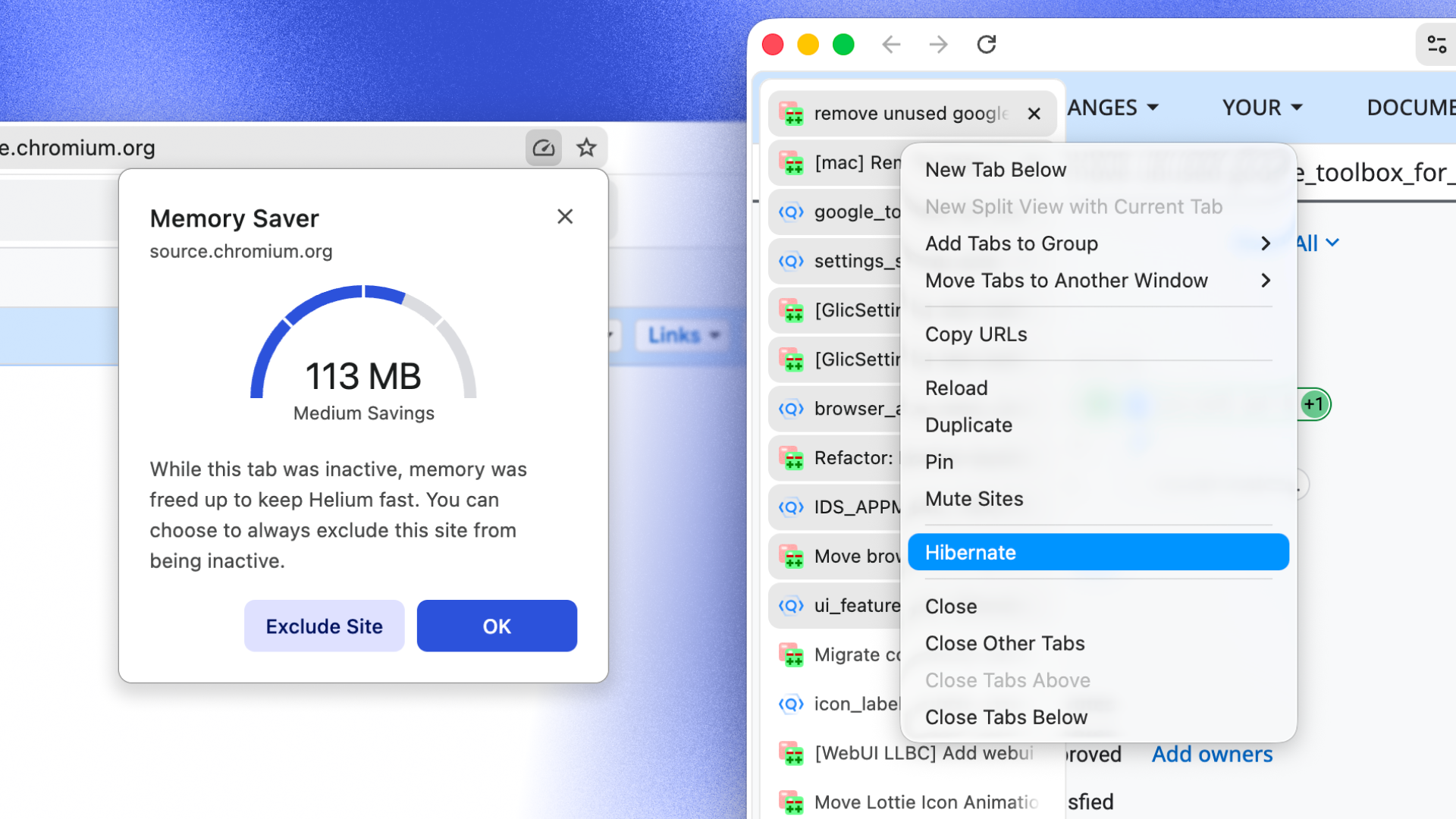The width and height of the screenshot is (1456, 819).
Task: Click favicon of 'Move Lottie Icon' tab
Action: point(792,802)
